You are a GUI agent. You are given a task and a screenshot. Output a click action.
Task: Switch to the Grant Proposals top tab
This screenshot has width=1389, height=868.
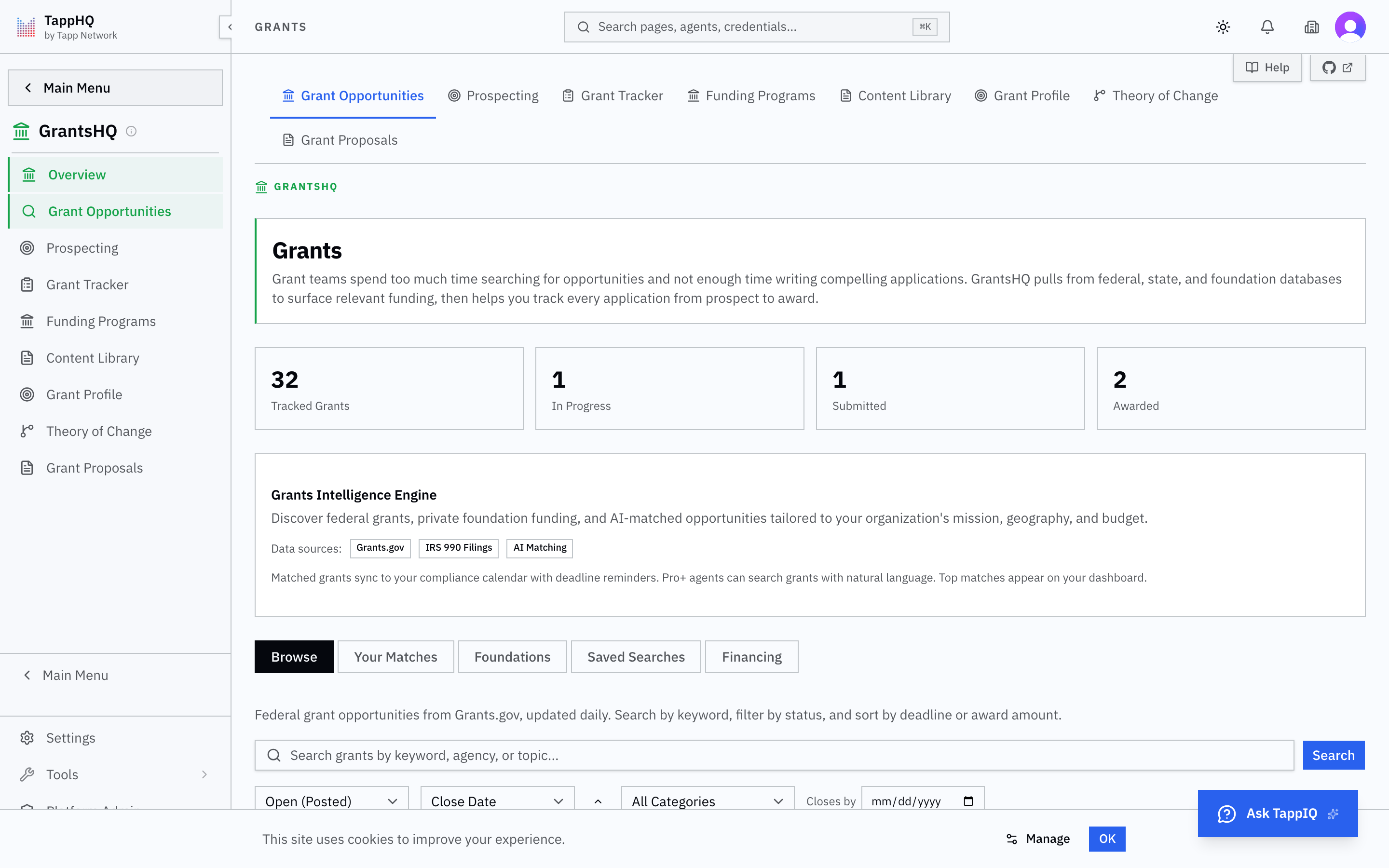click(340, 140)
